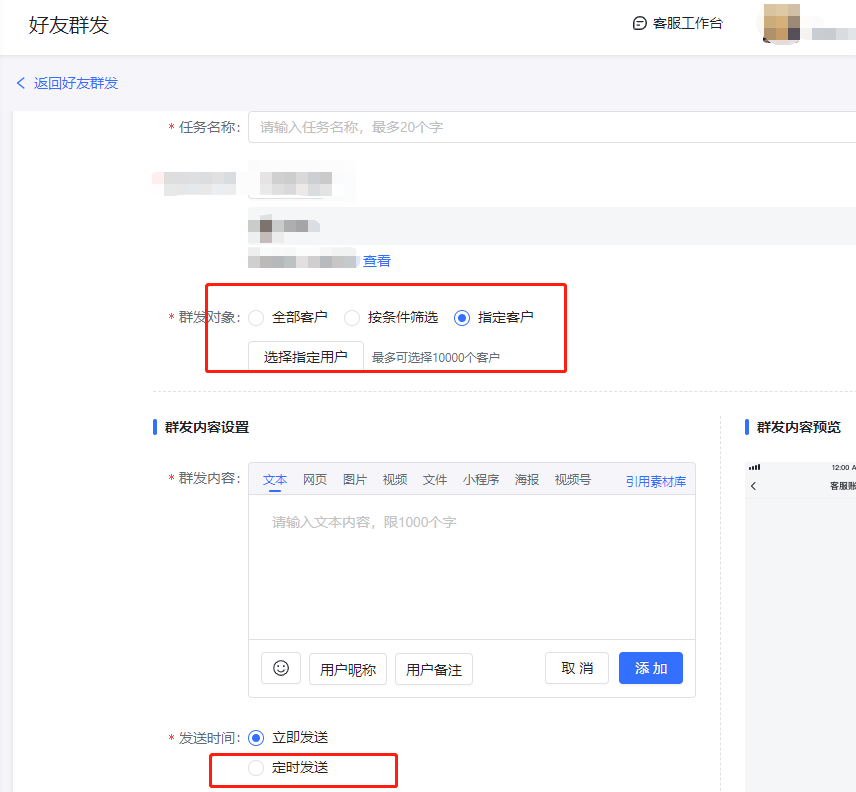Screen dimensions: 856x792
Task: Switch to the 图片 content tab
Action: pos(355,480)
